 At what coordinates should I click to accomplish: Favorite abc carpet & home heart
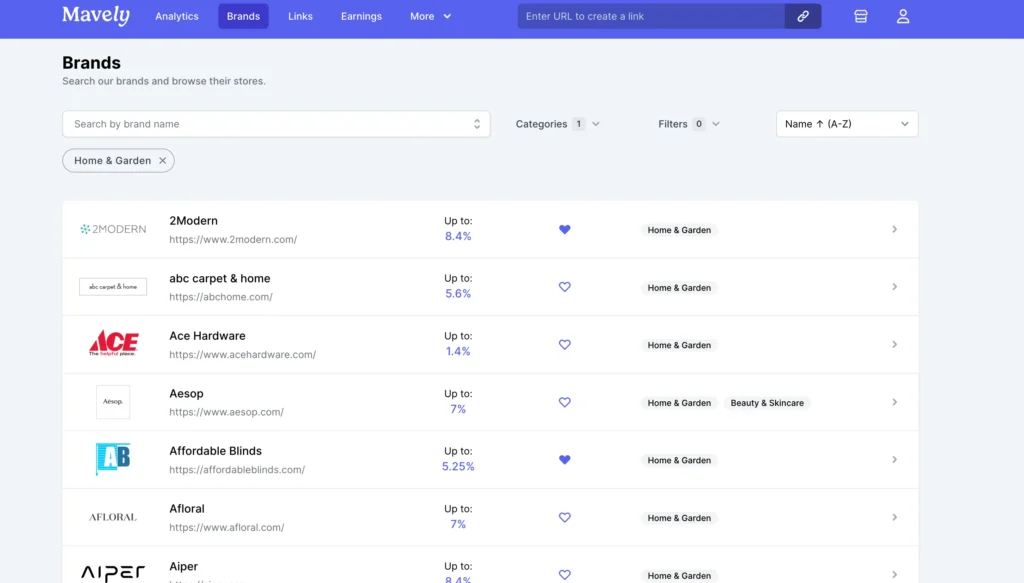coord(565,287)
